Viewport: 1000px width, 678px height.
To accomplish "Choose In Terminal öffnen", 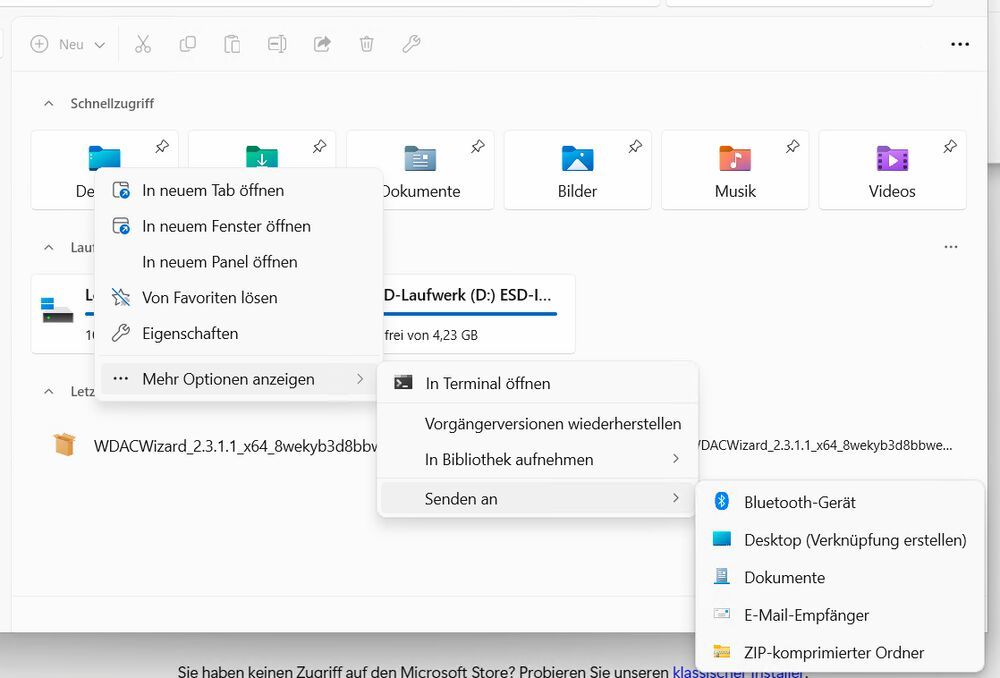I will pos(538,383).
